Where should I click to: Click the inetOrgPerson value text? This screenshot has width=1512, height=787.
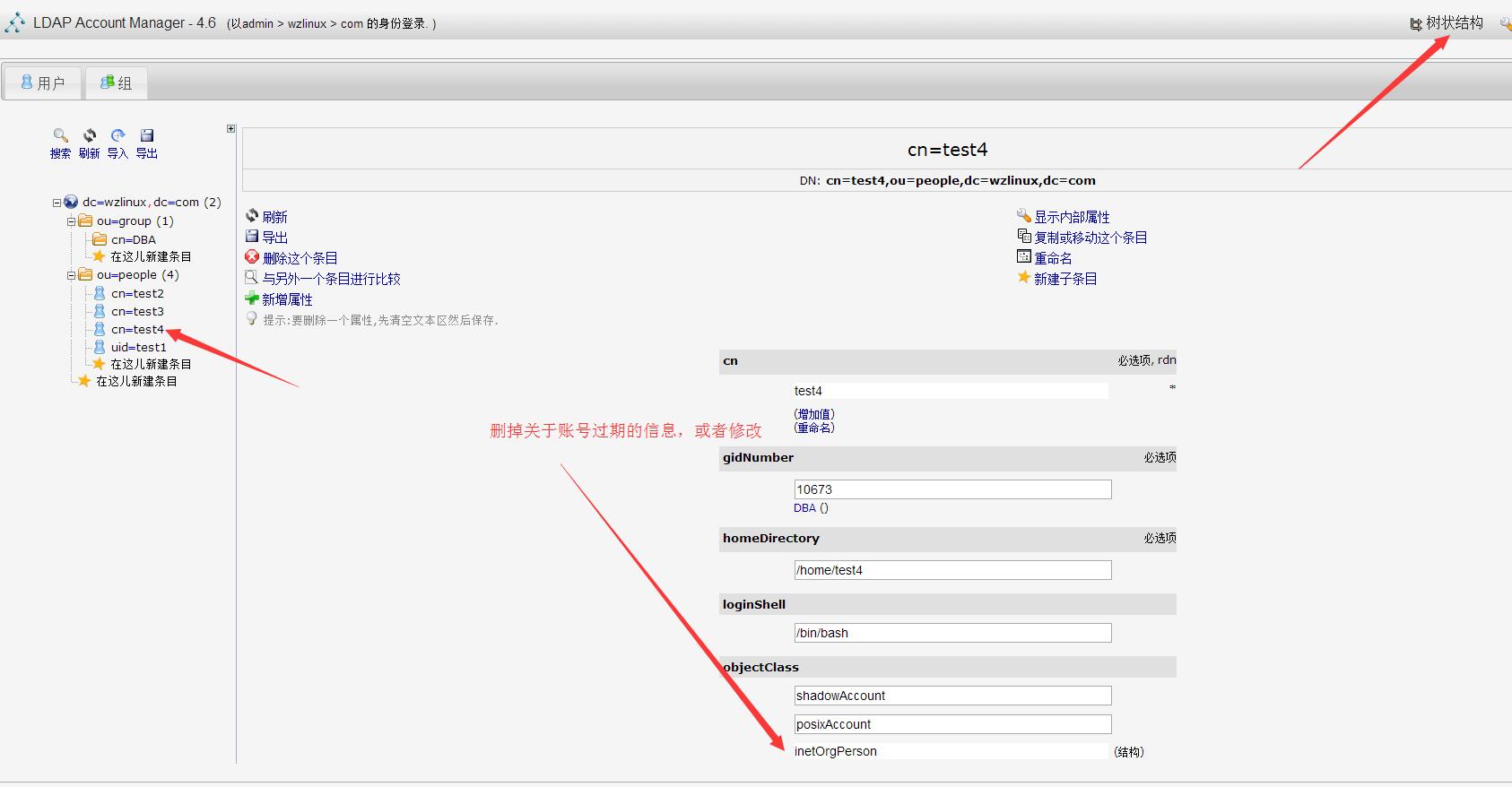coord(836,751)
